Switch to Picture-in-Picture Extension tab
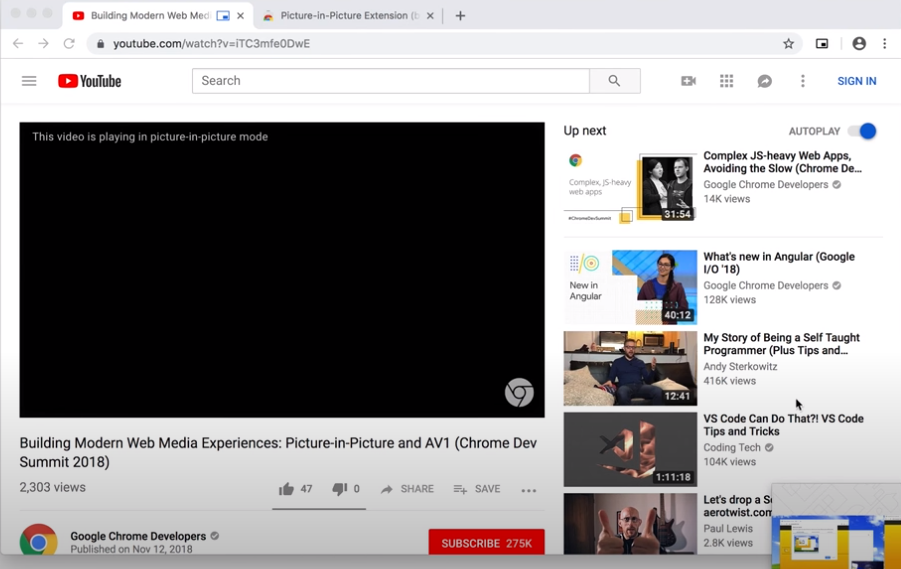Screen dimensions: 901x569 coord(349,16)
